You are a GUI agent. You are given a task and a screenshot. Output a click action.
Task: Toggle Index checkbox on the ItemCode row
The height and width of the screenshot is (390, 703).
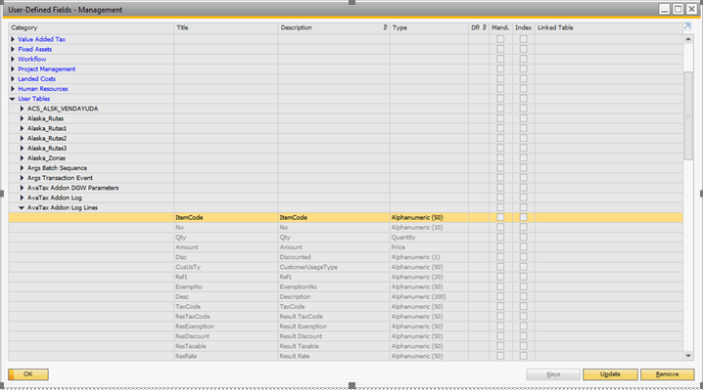523,217
